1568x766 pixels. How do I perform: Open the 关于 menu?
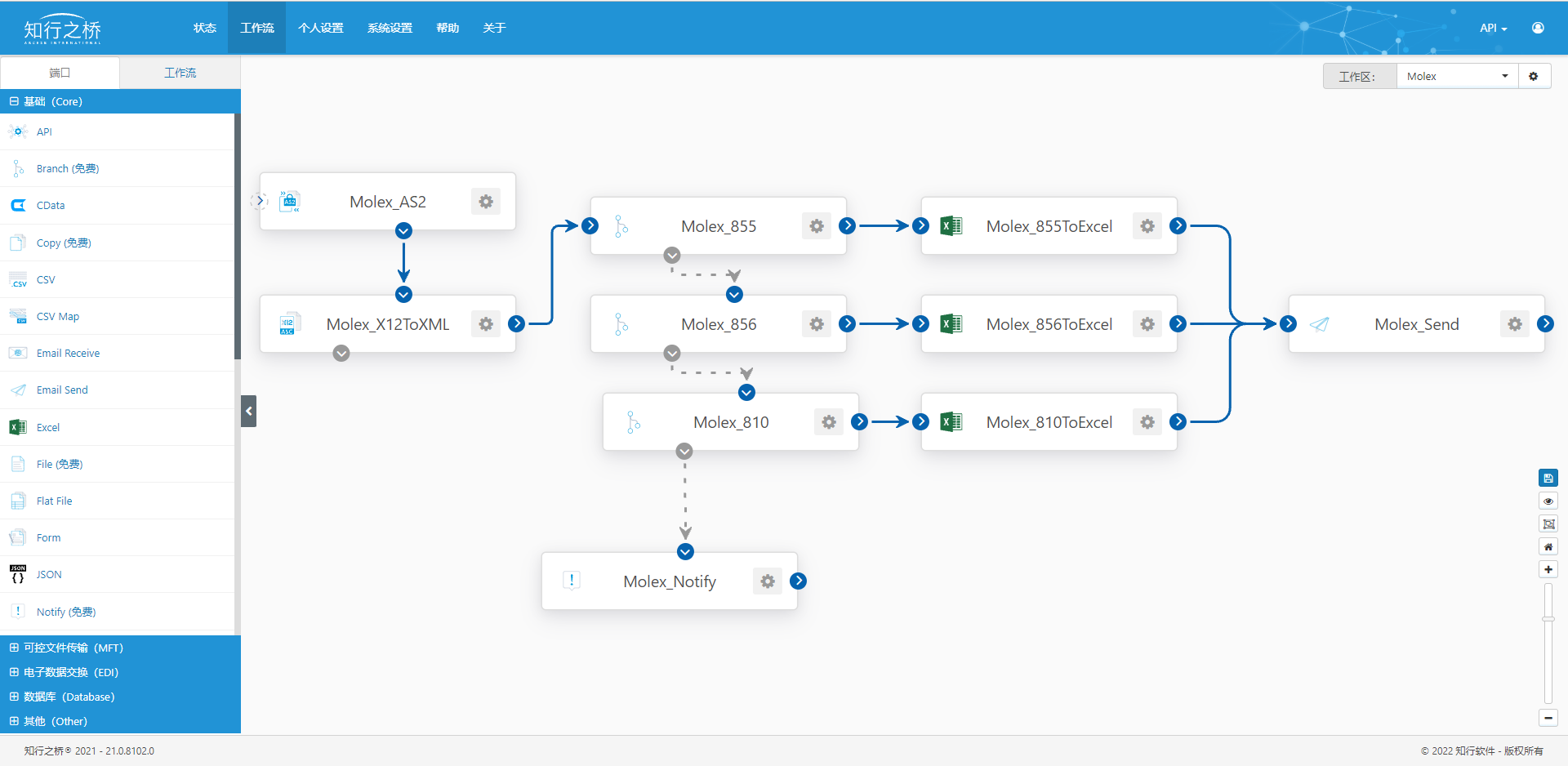point(494,28)
